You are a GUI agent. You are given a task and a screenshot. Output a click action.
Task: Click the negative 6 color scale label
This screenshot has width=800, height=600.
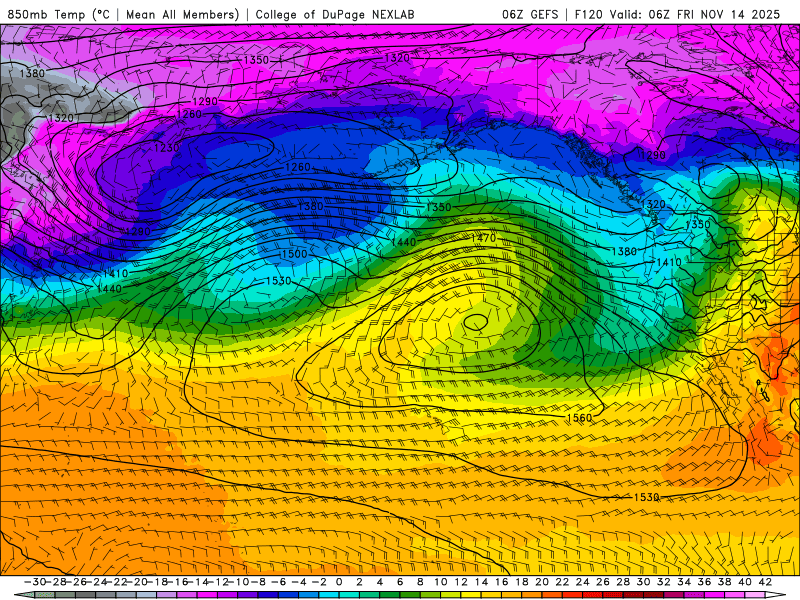pos(279,582)
